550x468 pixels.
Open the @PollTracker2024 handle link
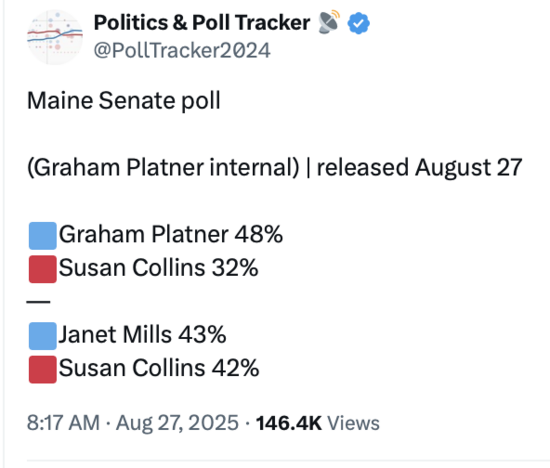click(182, 50)
